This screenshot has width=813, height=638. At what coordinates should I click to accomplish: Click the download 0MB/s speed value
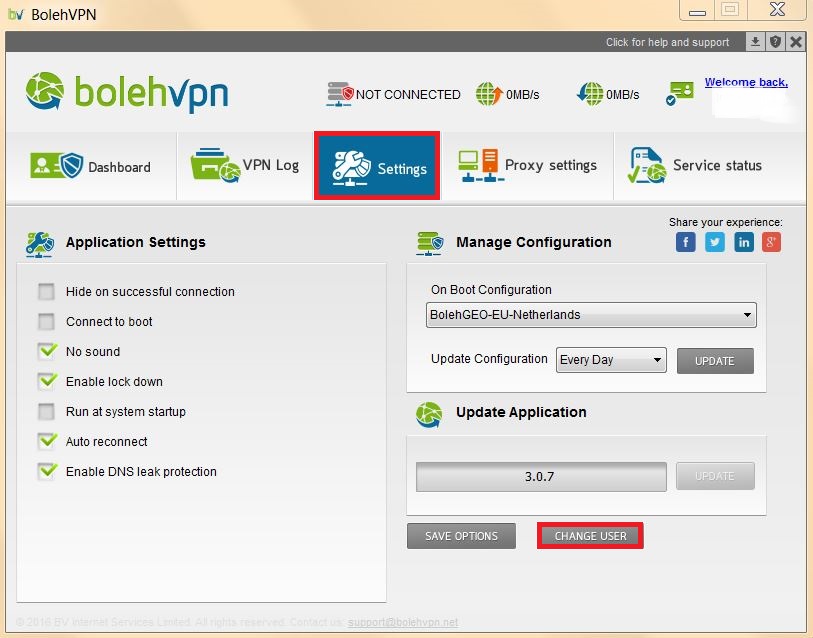[623, 95]
